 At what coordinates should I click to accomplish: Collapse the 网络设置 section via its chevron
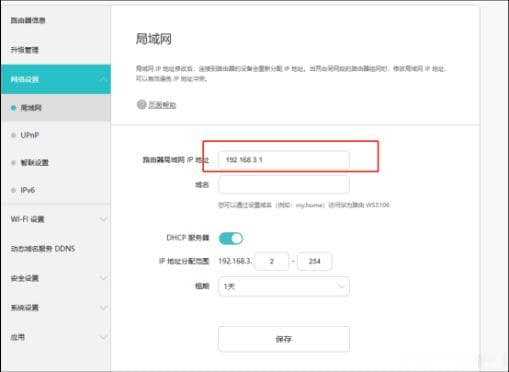103,79
